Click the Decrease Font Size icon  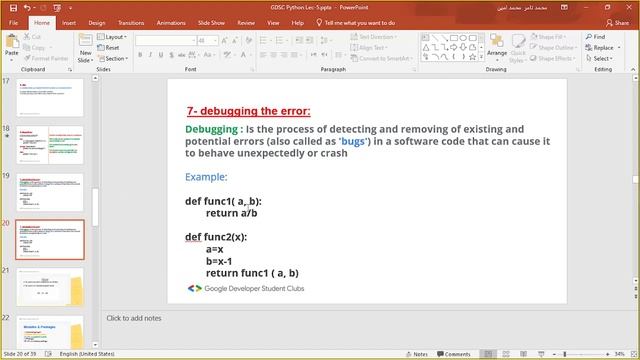pyautogui.click(x=235, y=40)
